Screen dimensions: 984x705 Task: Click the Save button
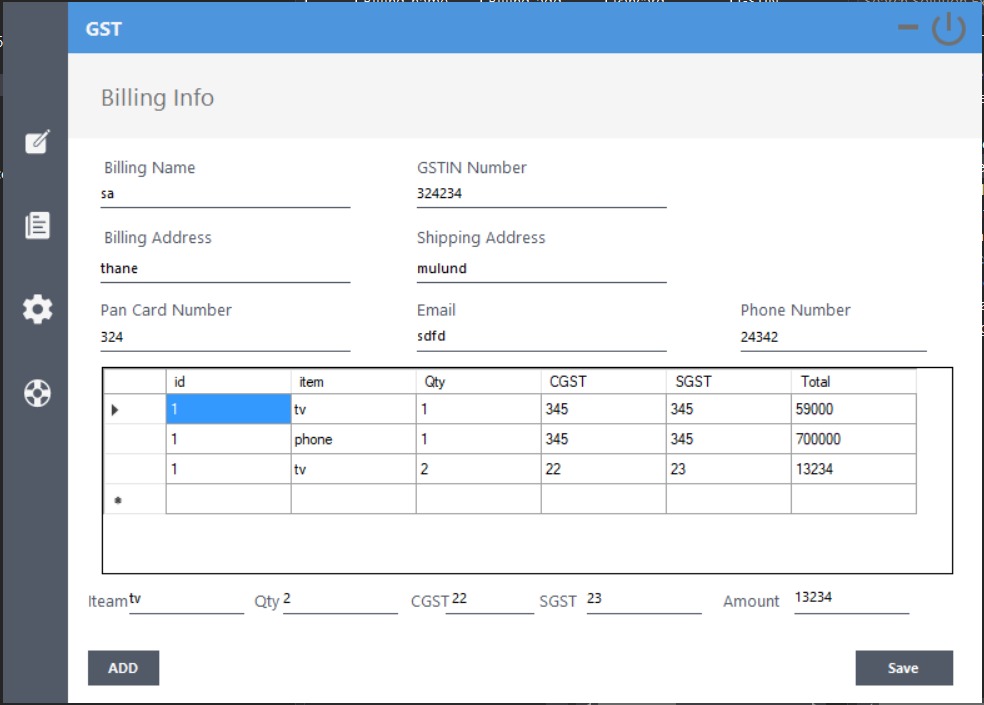click(904, 668)
